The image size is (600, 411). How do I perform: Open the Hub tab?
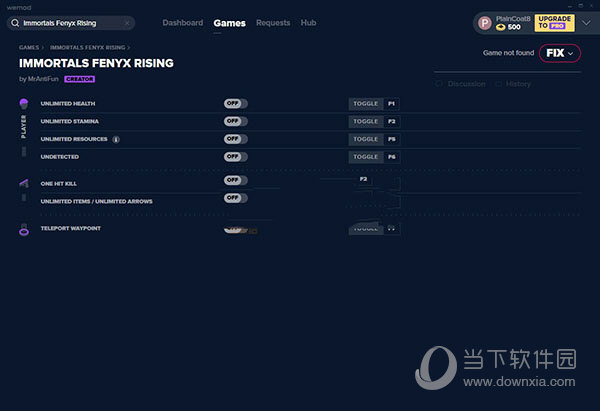[308, 23]
